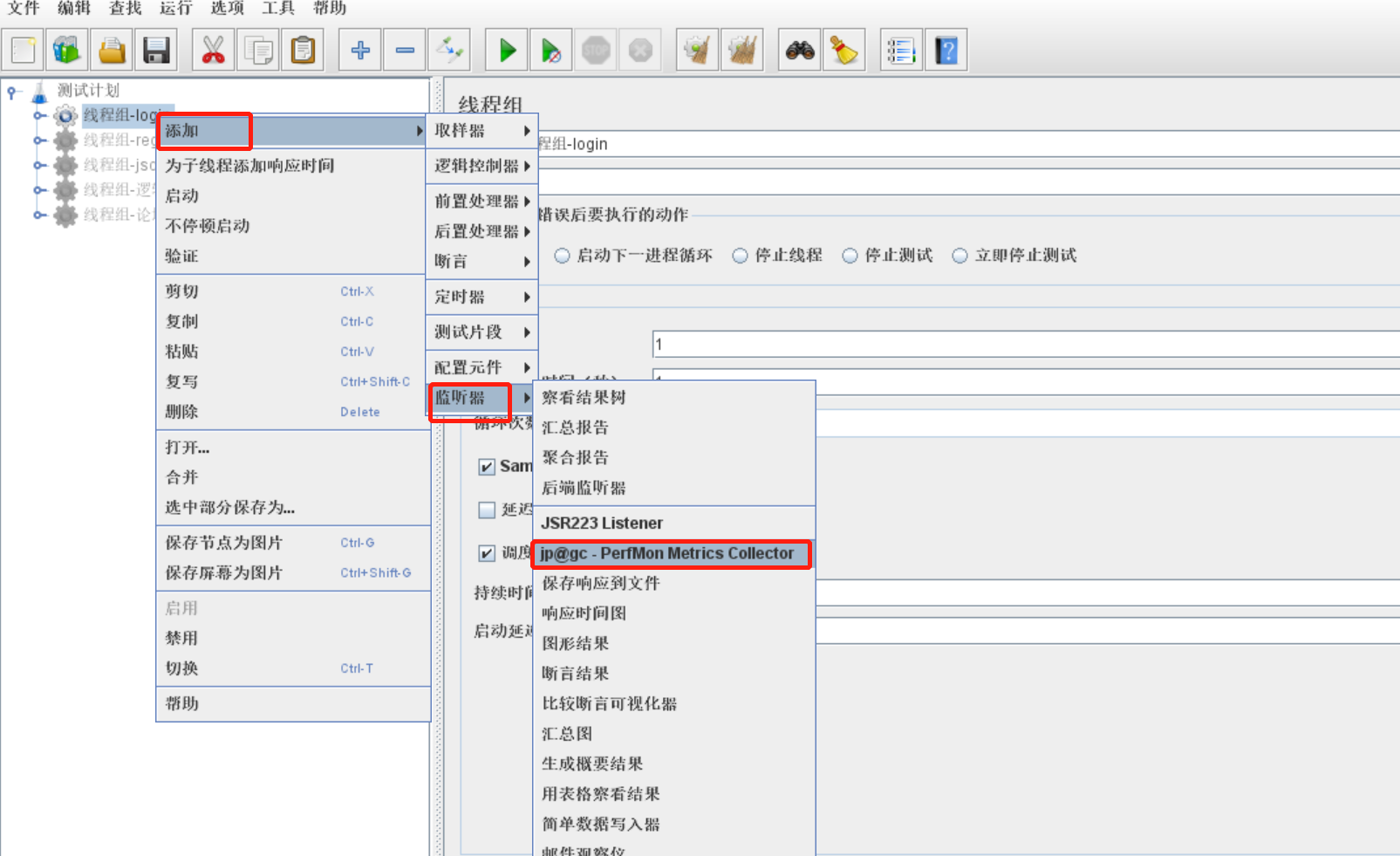1400x856 pixels.
Task: Select 启动下一进程循环 radio button
Action: tap(563, 256)
